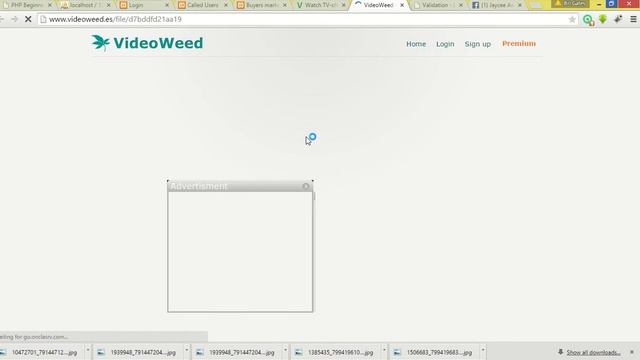
Task: Switch to the Facebook Jaycee tab
Action: [x=497, y=5]
